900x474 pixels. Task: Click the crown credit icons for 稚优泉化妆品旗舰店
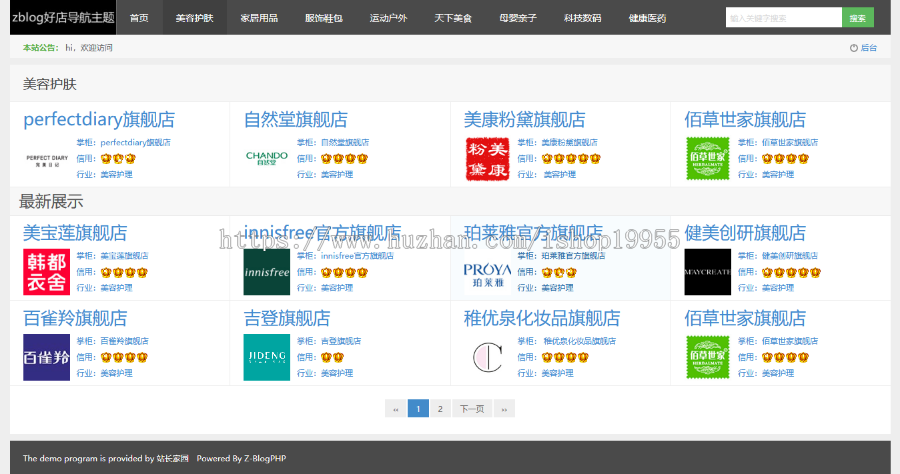(565, 357)
